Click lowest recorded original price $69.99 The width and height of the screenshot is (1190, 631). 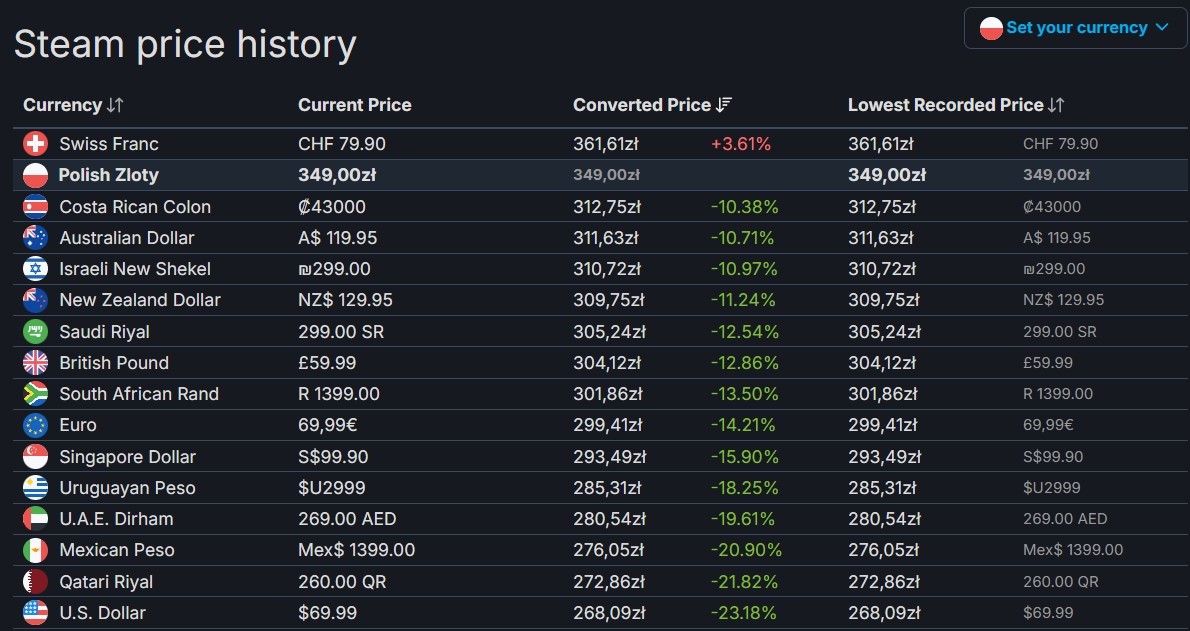point(1048,613)
